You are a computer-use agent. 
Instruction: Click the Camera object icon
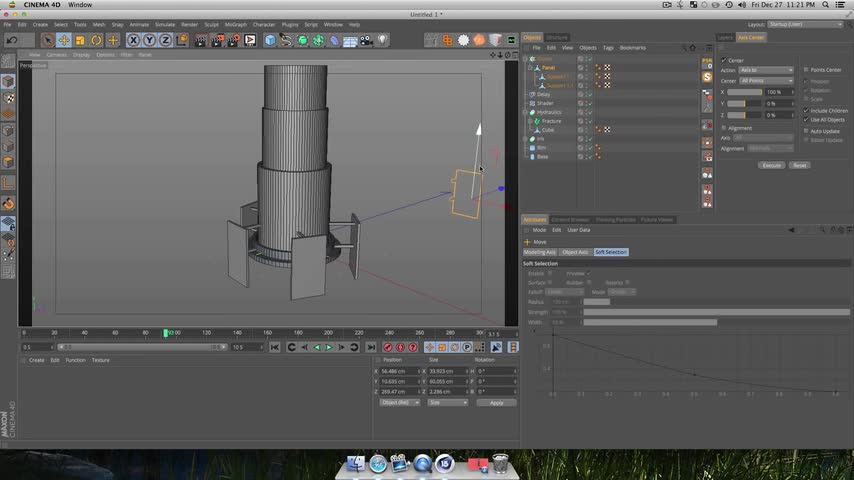pos(366,40)
